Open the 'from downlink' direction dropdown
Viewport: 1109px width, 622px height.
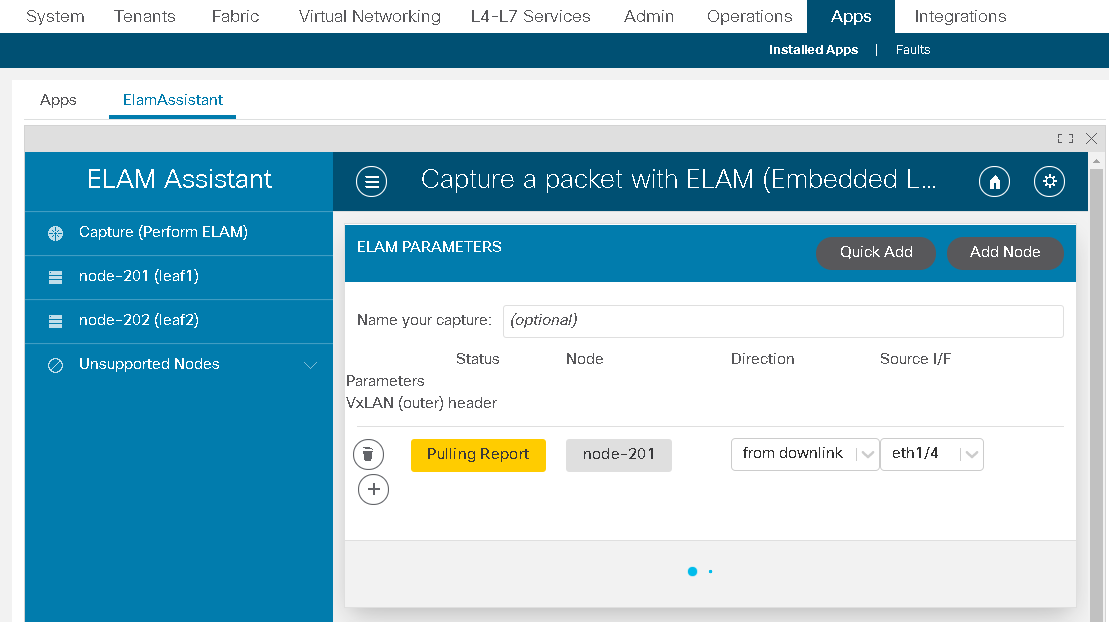click(x=805, y=454)
